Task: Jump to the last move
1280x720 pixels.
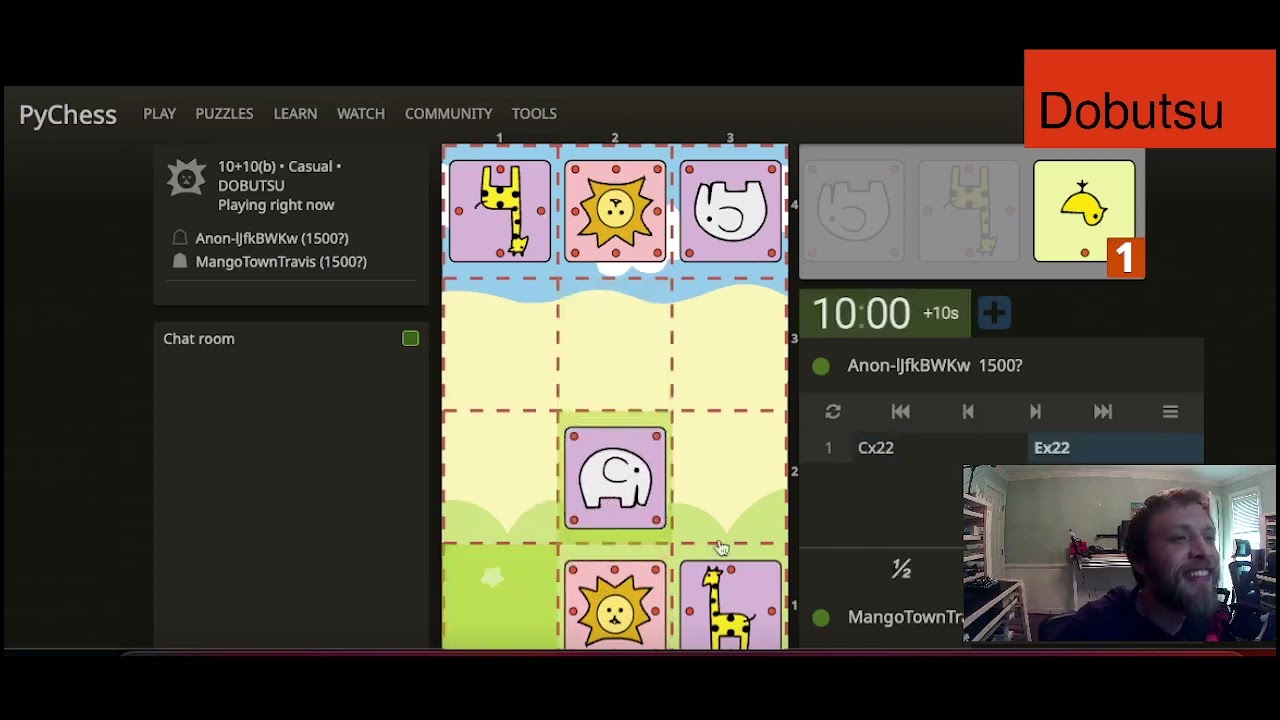Action: (1102, 411)
